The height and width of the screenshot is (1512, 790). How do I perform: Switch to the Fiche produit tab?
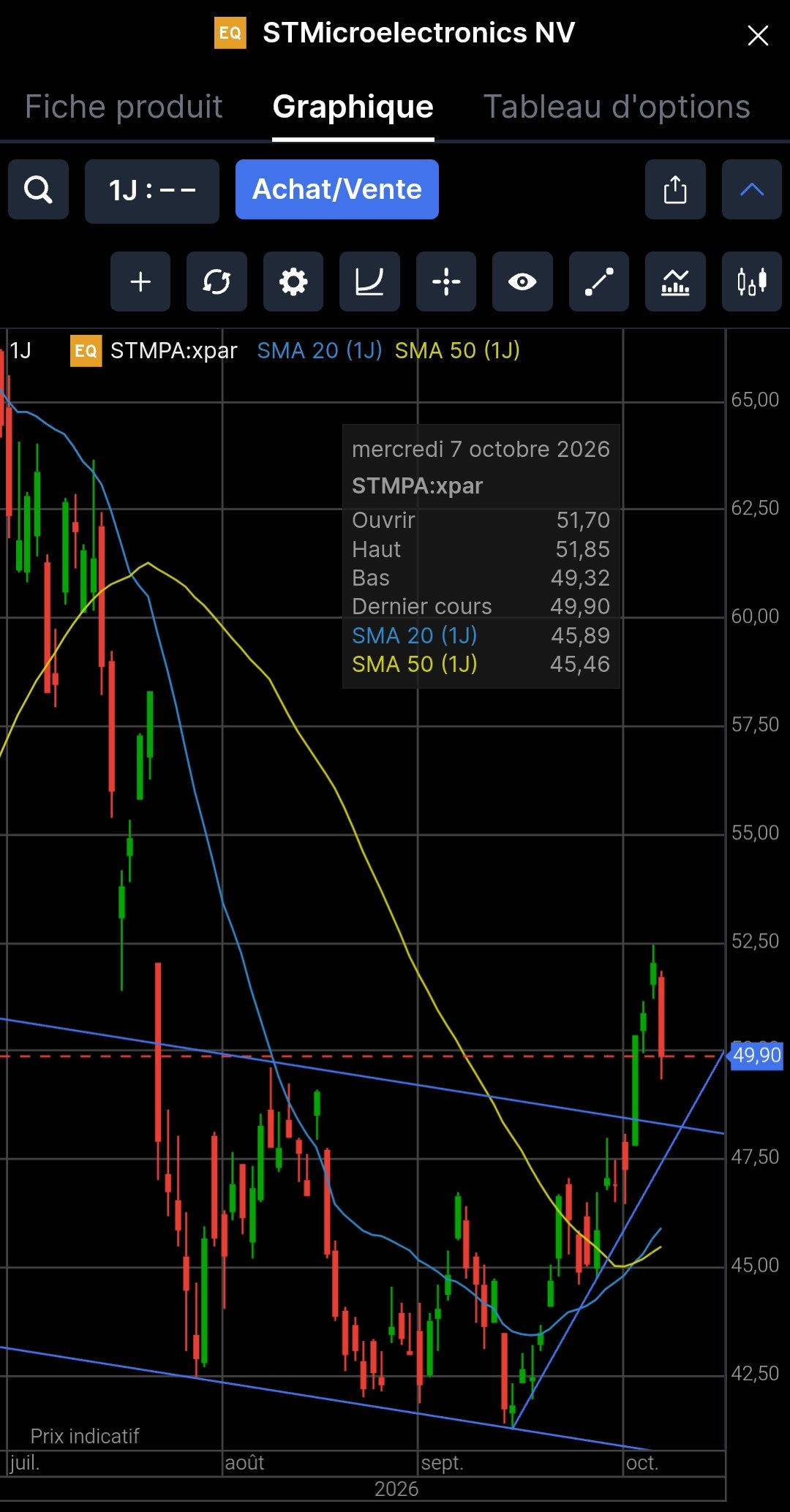(124, 107)
